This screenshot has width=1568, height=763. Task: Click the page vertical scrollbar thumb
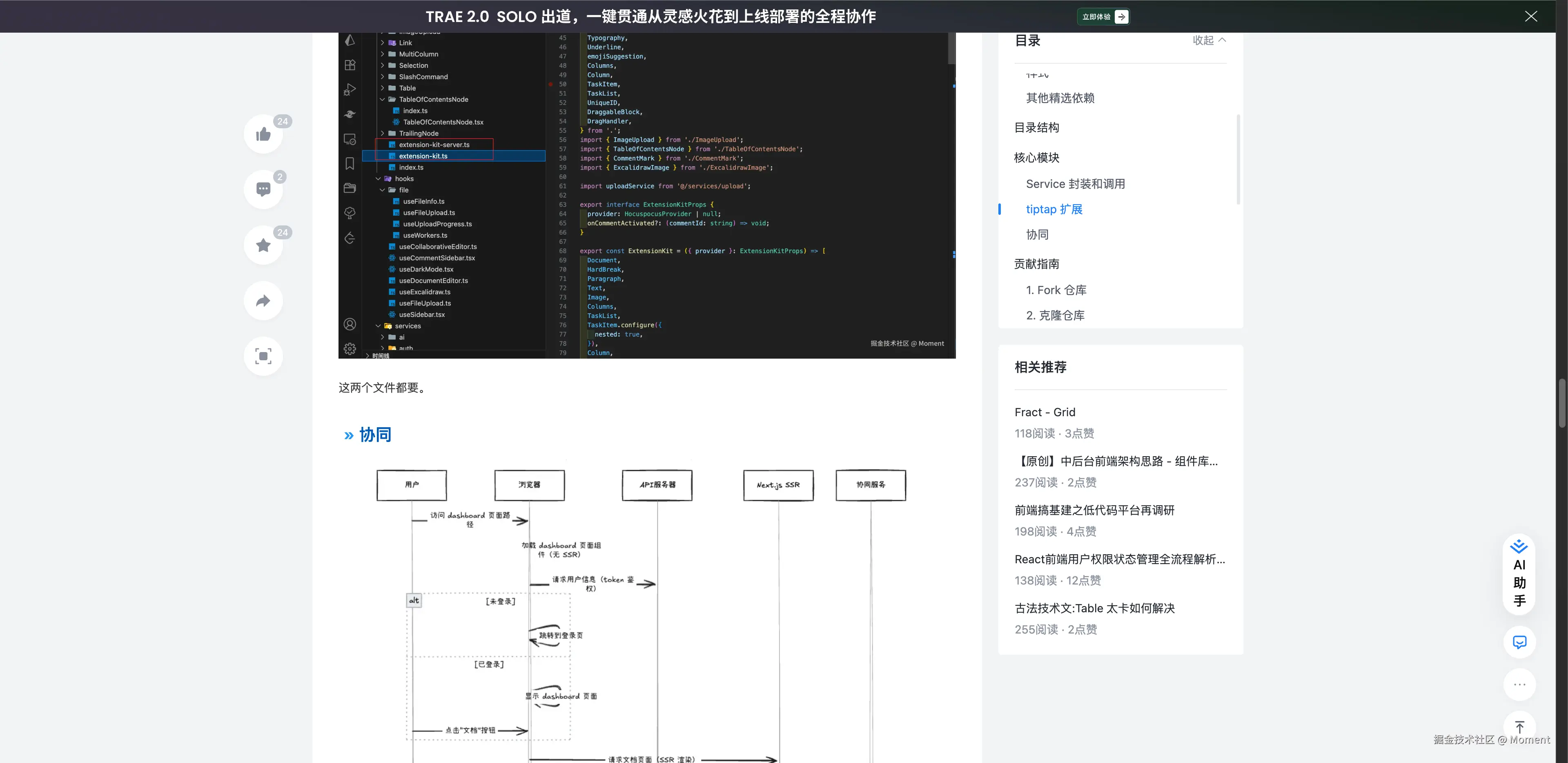(x=1561, y=402)
